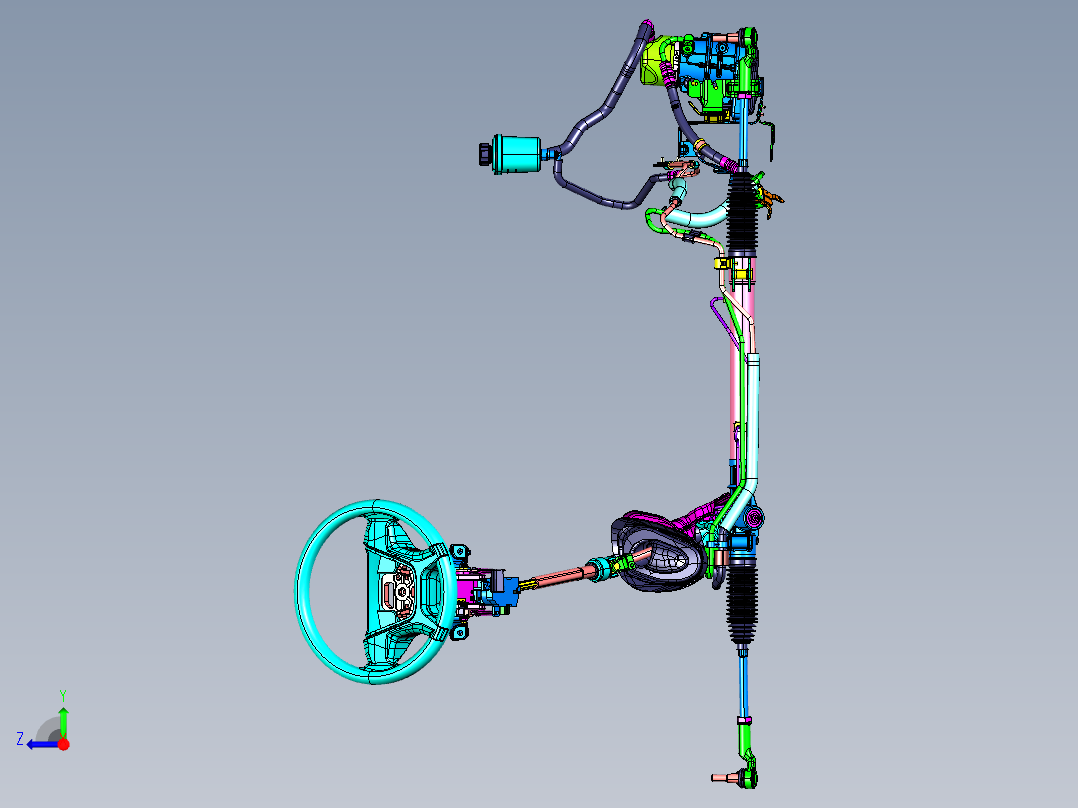Screen dimensions: 1078x808
Task: Pick the lower black rack bellows boot
Action: point(742,601)
